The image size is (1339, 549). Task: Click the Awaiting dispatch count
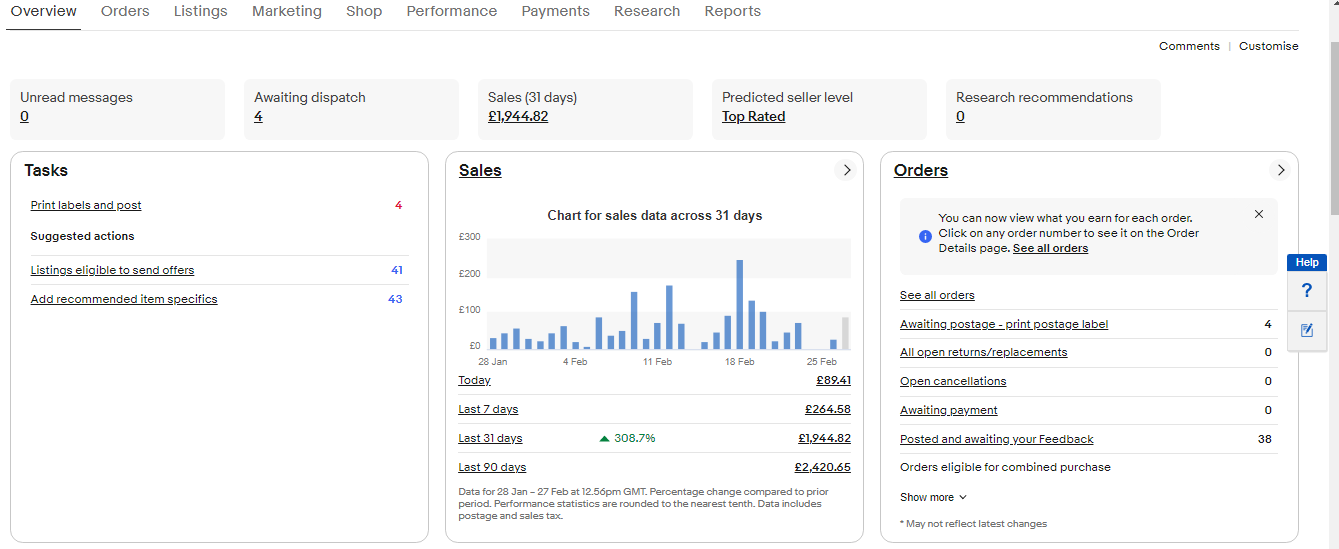tap(258, 117)
